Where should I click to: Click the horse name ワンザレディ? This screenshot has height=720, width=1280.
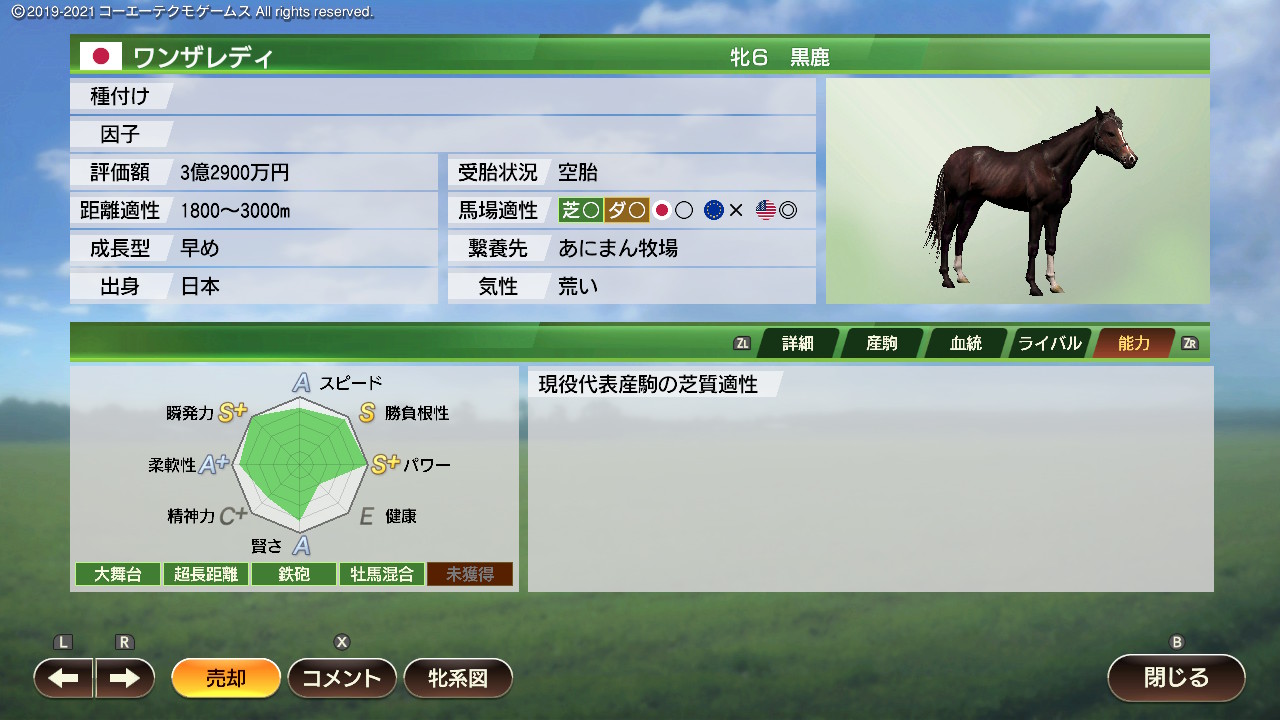[x=203, y=57]
